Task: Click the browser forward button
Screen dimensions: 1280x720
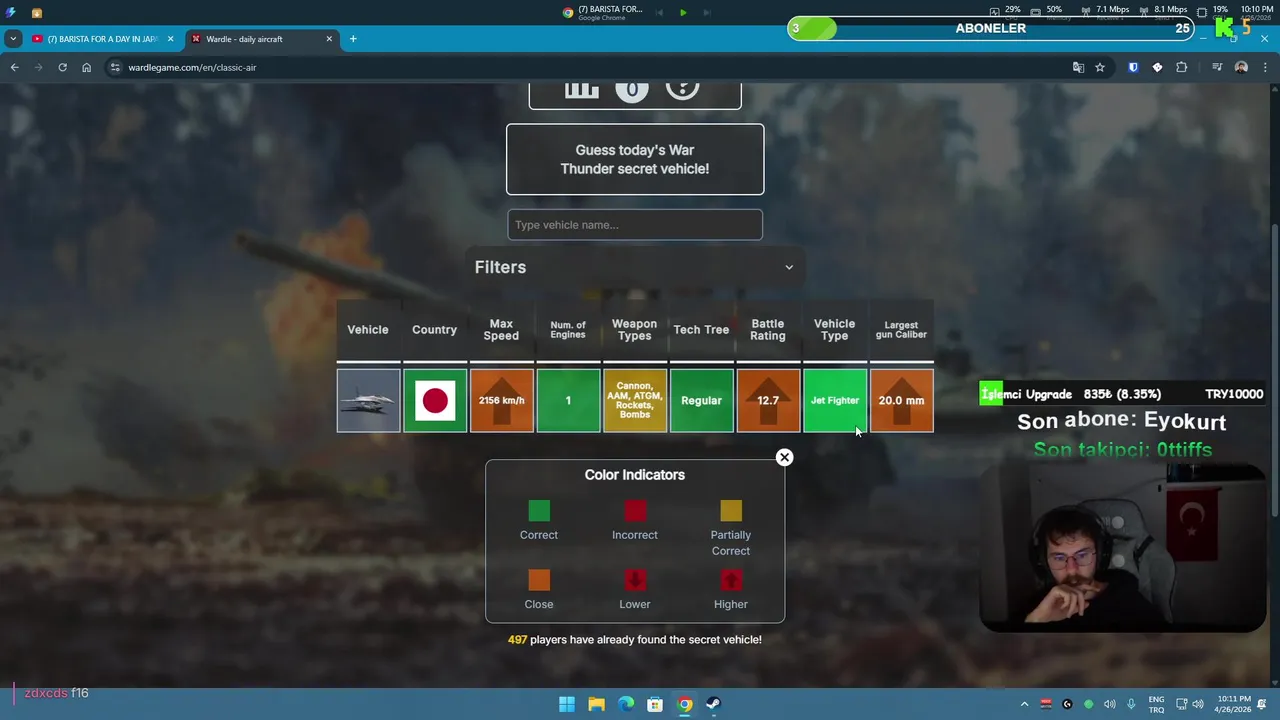Action: [x=38, y=67]
